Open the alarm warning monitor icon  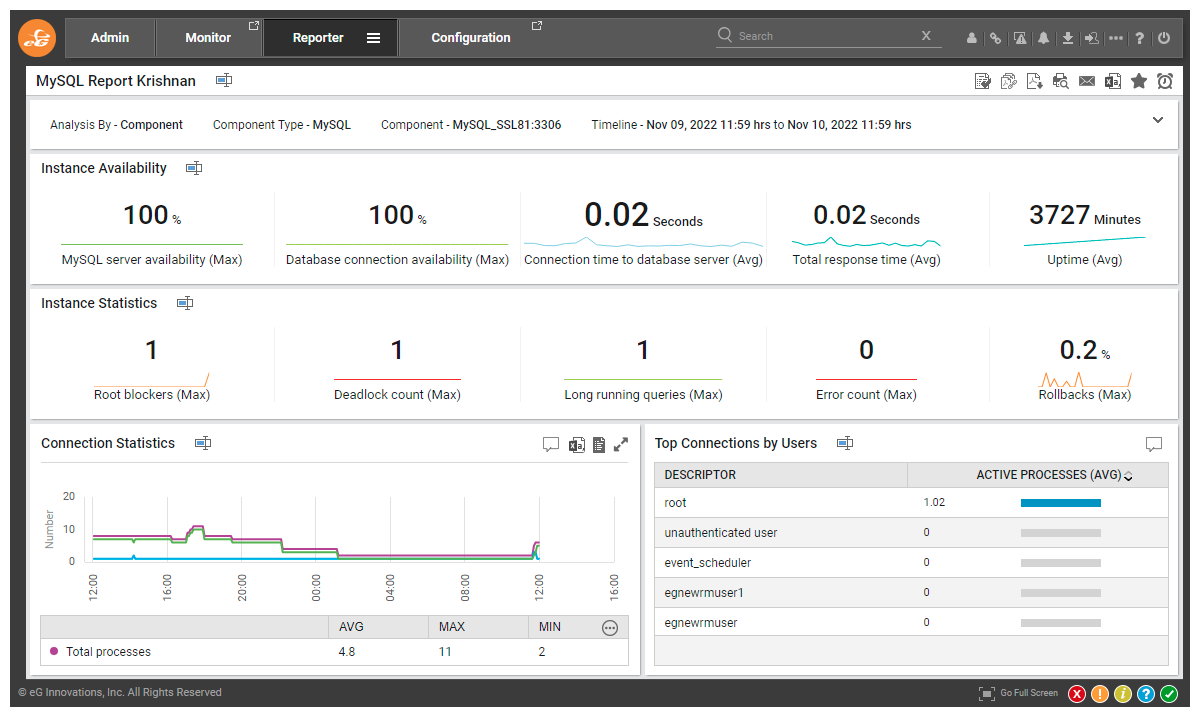coord(1020,38)
